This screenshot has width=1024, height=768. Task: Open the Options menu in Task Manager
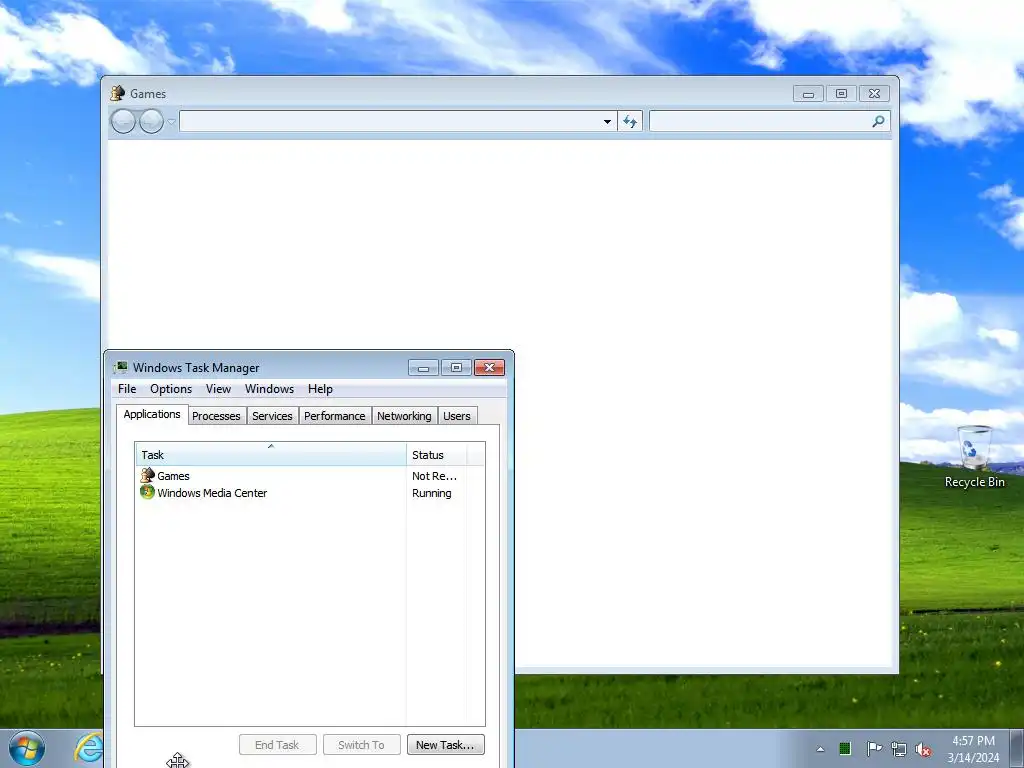171,389
